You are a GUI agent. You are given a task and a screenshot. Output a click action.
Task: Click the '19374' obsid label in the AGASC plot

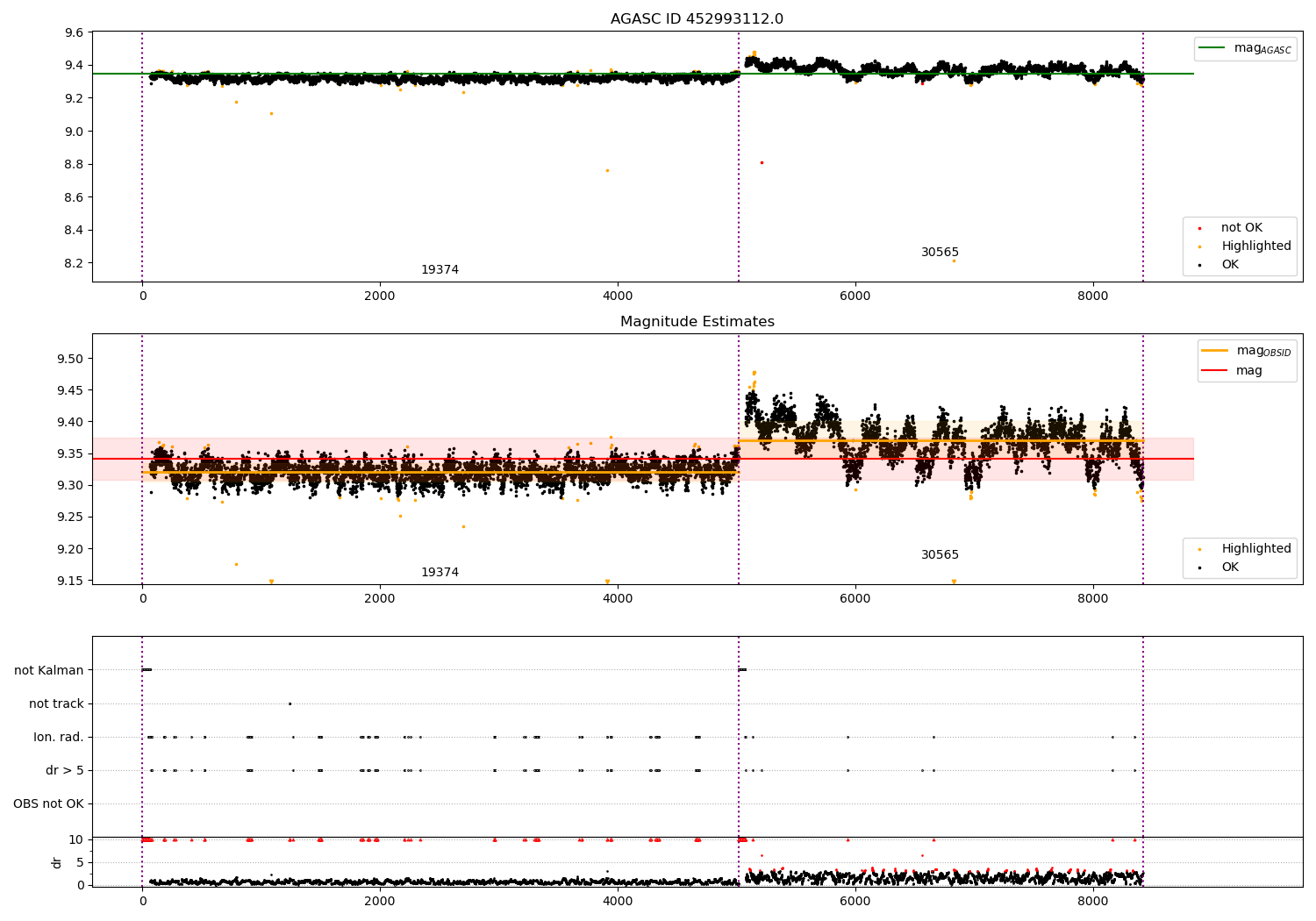click(440, 270)
